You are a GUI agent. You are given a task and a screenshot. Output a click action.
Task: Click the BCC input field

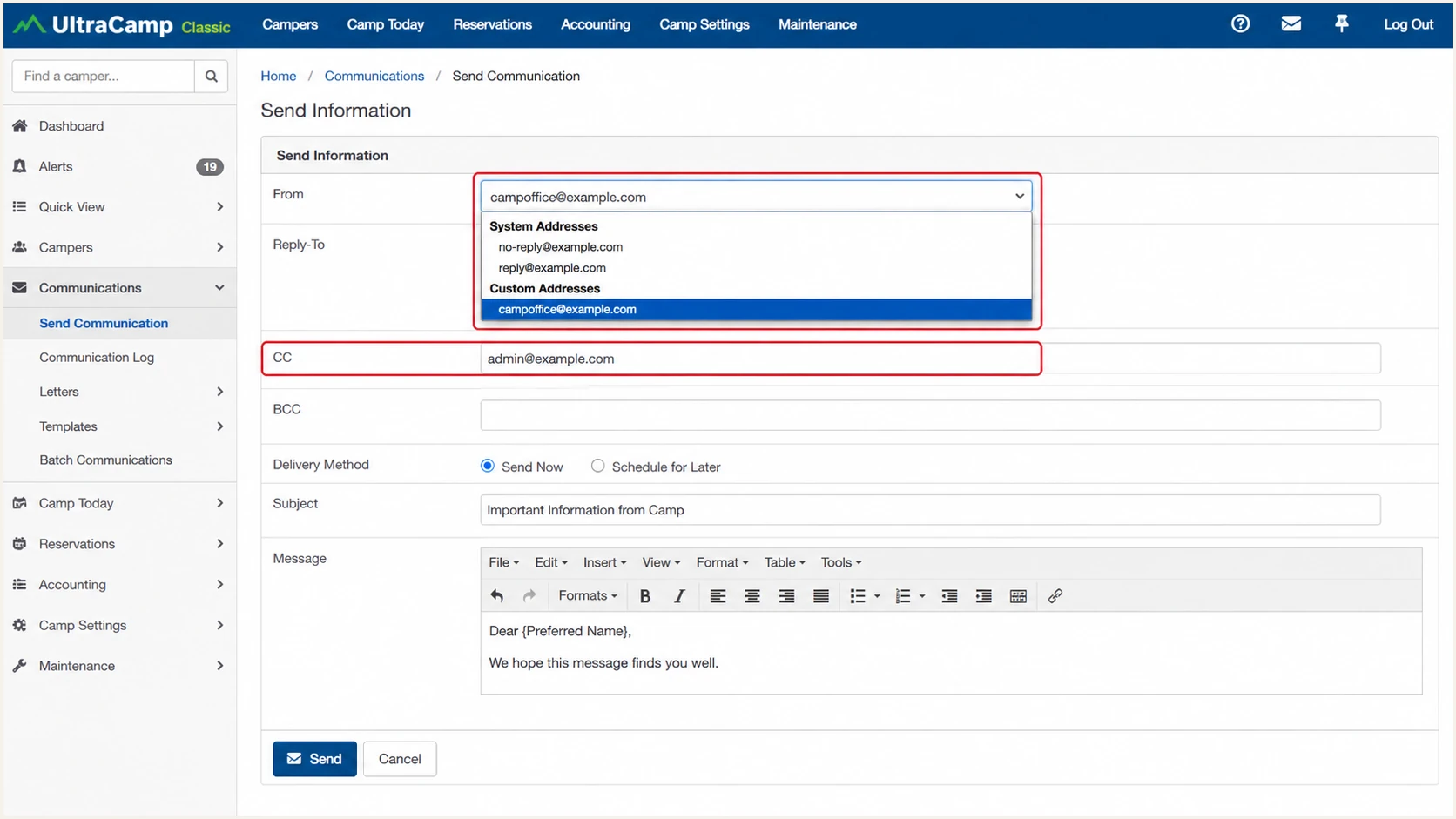pos(930,415)
